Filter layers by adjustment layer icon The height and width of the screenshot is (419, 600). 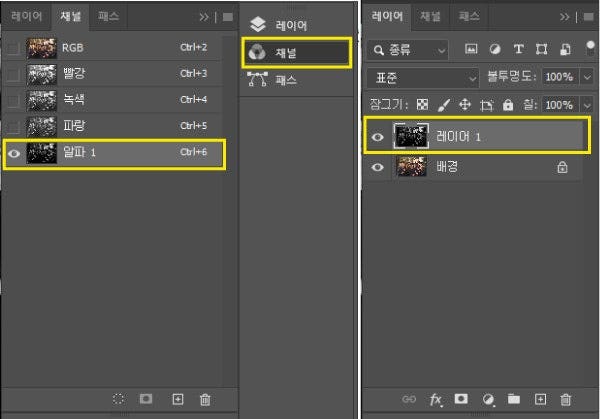(x=495, y=49)
